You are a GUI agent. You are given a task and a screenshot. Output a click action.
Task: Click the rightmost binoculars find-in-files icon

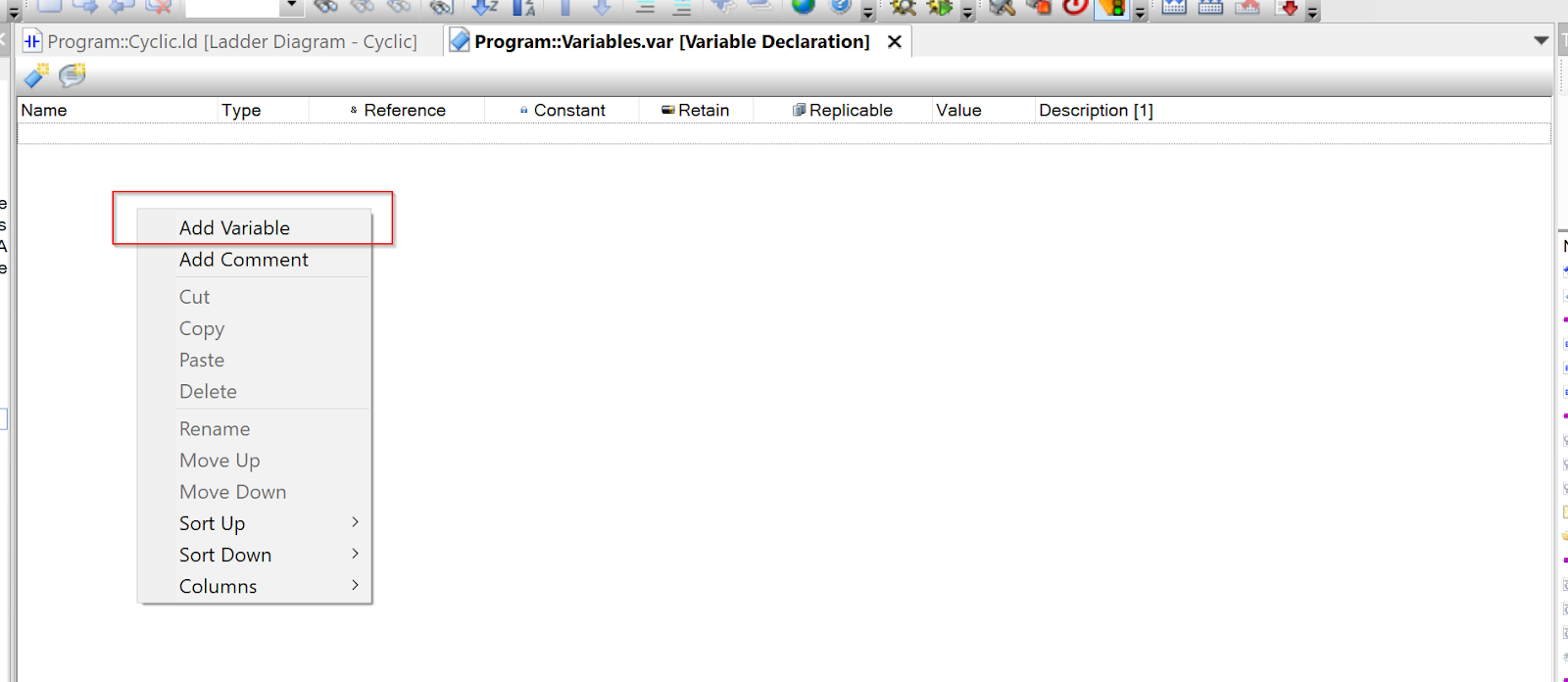pos(442,7)
